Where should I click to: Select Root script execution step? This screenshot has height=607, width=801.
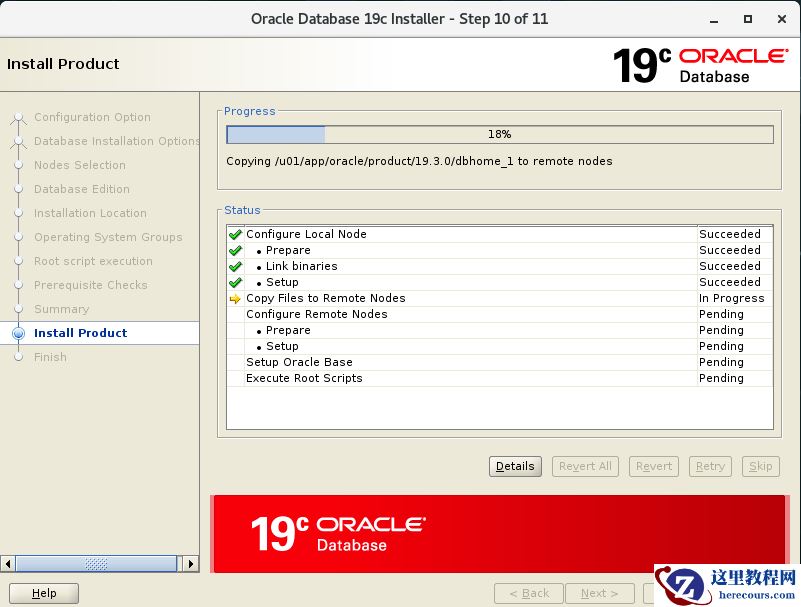[x=93, y=261]
